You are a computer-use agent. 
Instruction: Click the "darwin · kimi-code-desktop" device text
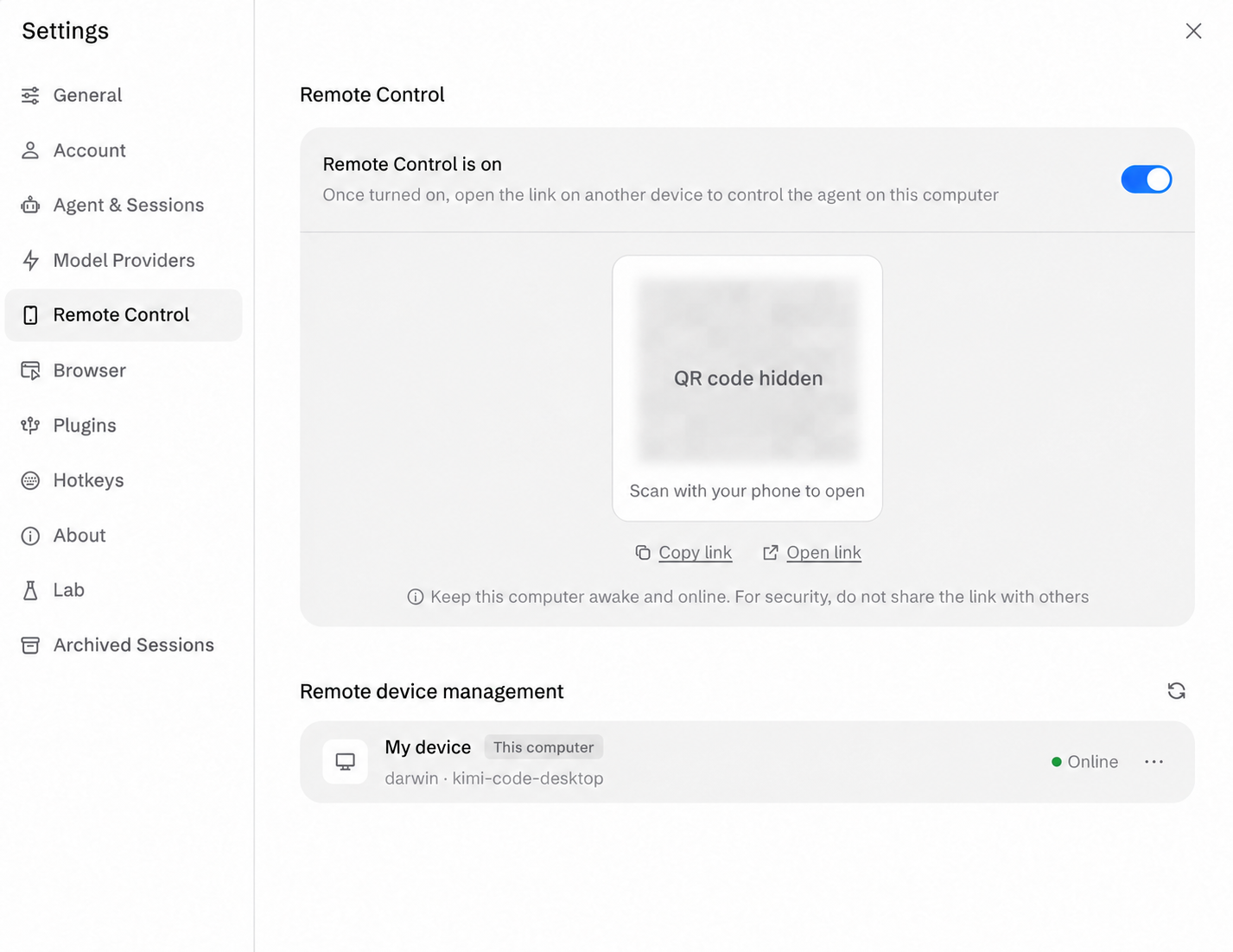(x=494, y=778)
